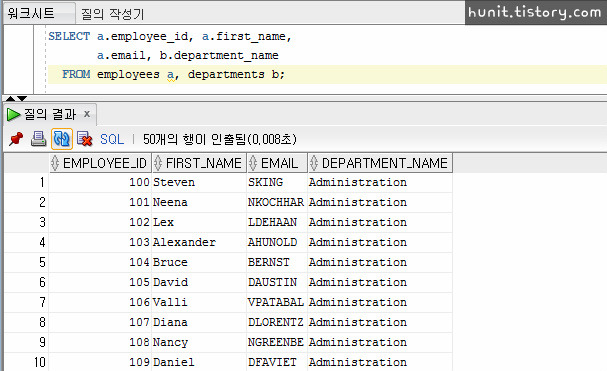Click the FROM line in the SQL editor
Viewport: 607px width, 371px height.
coord(327,74)
